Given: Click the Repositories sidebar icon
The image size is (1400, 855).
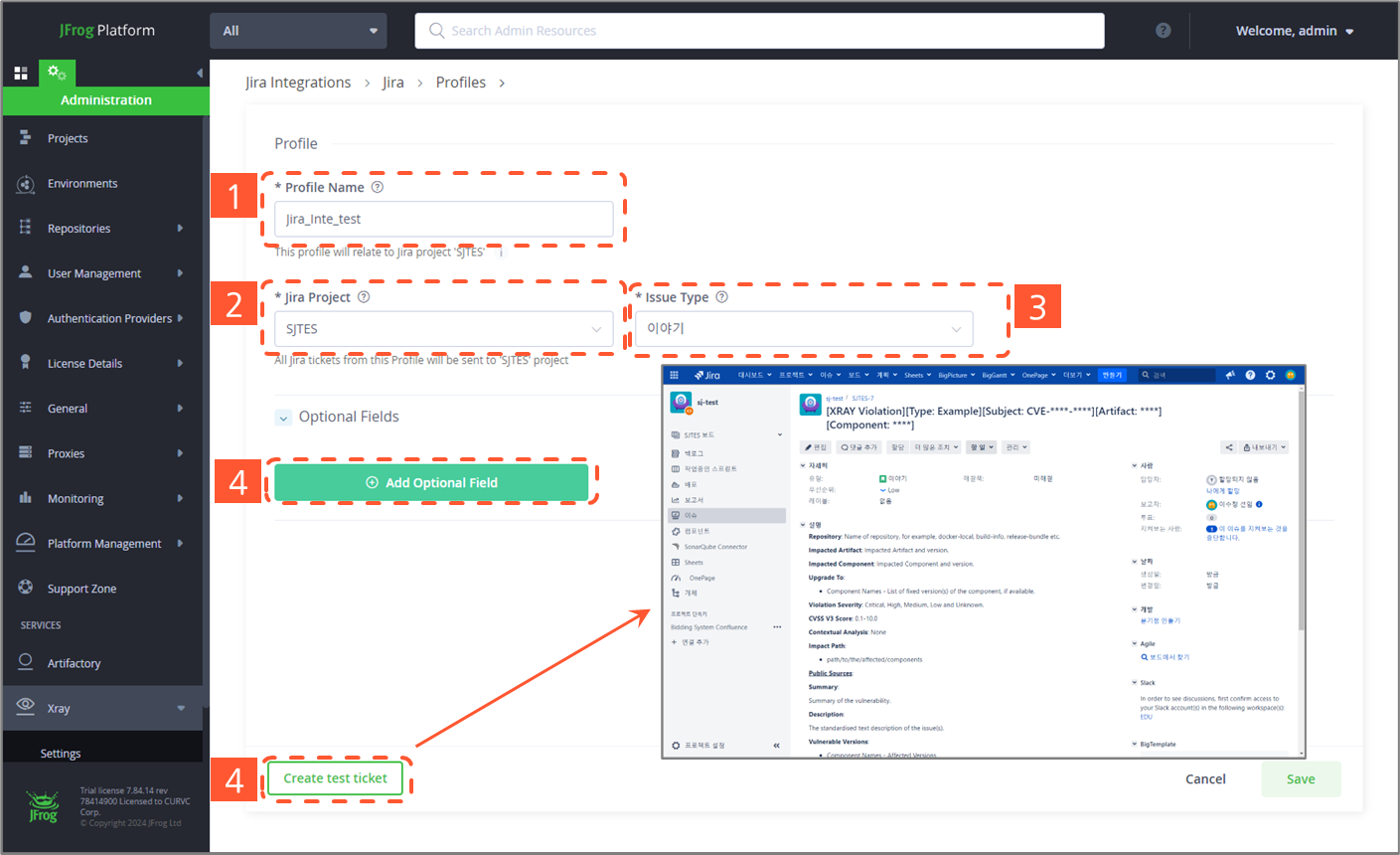Looking at the screenshot, I should click(25, 228).
